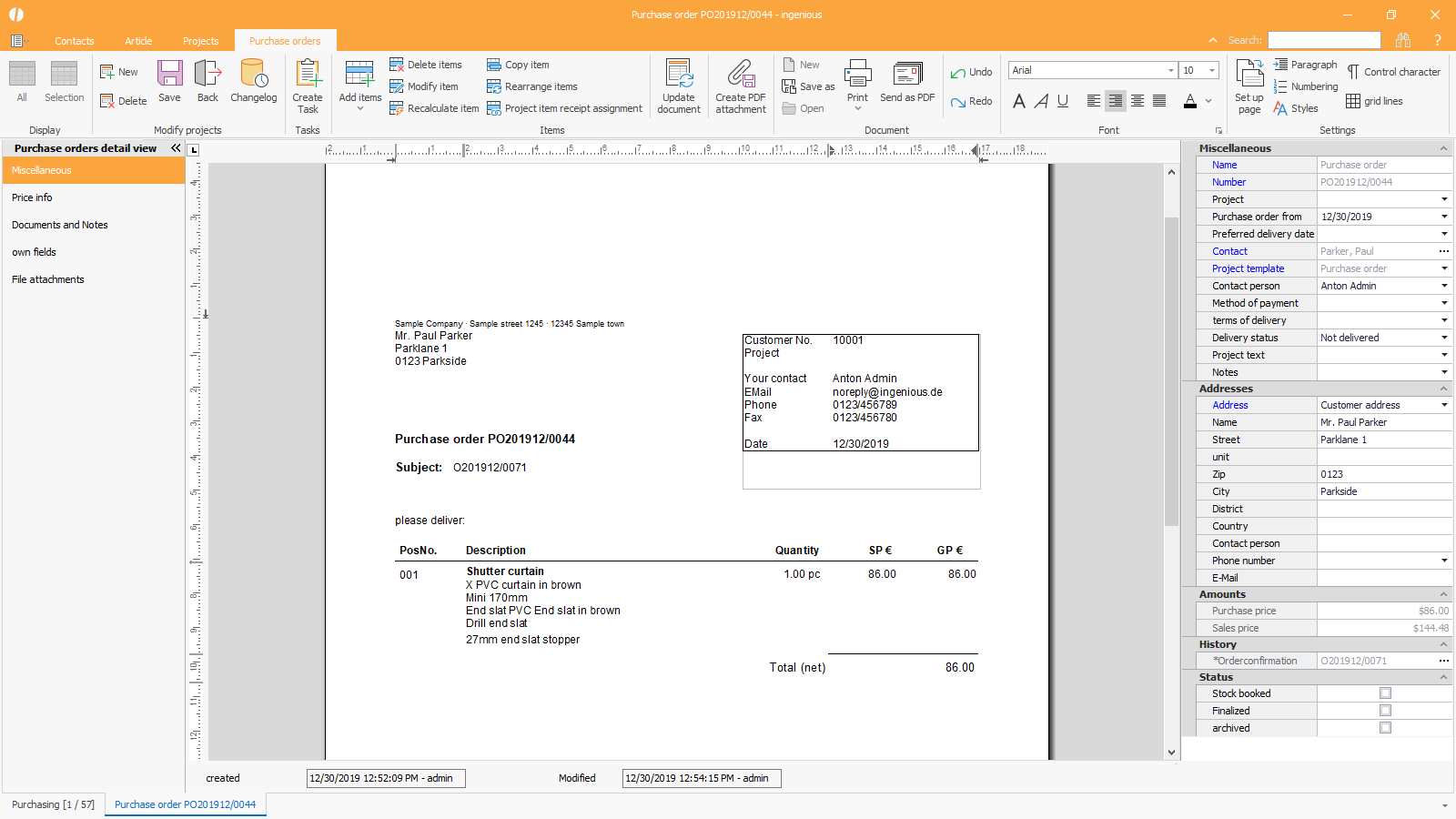The width and height of the screenshot is (1456, 819).
Task: Click the Undo button
Action: pos(971,72)
